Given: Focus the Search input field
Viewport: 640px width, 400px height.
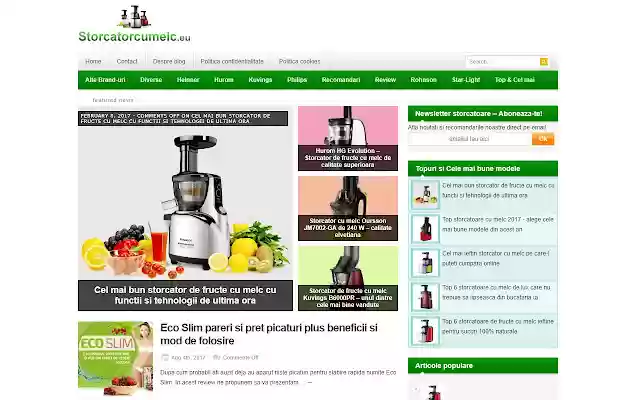Looking at the screenshot, I should (502, 62).
